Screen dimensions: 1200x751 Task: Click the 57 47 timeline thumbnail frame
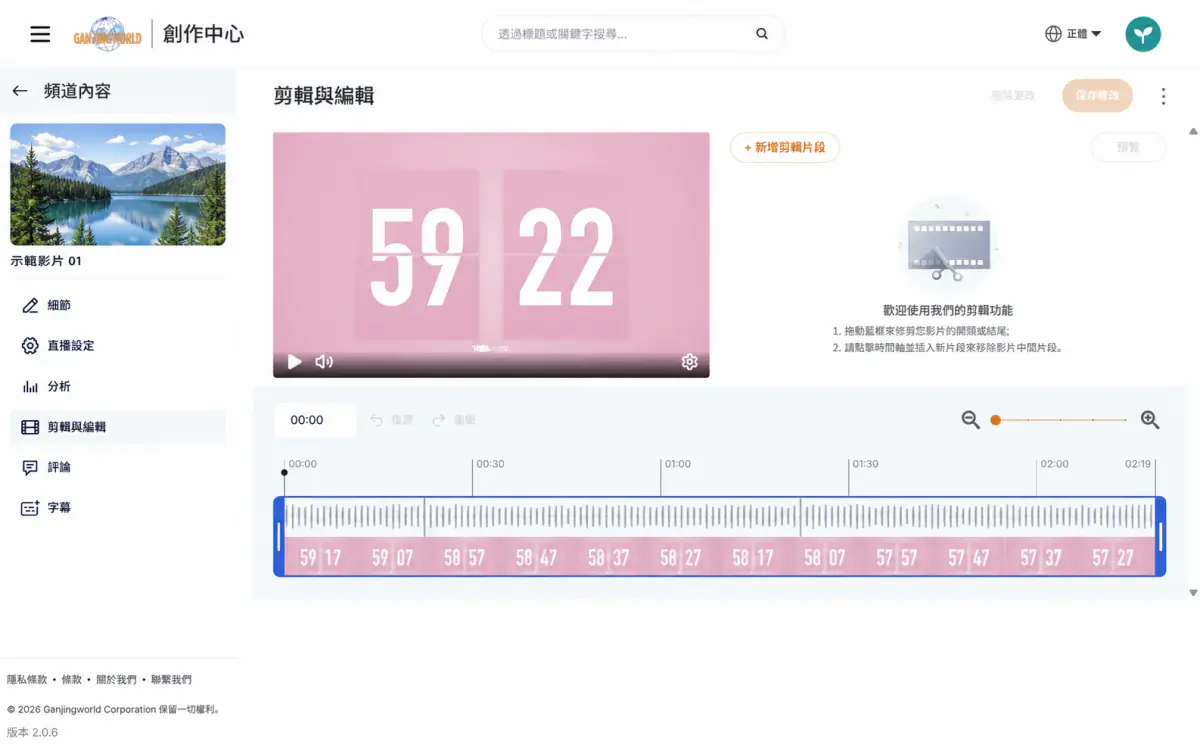[968, 557]
